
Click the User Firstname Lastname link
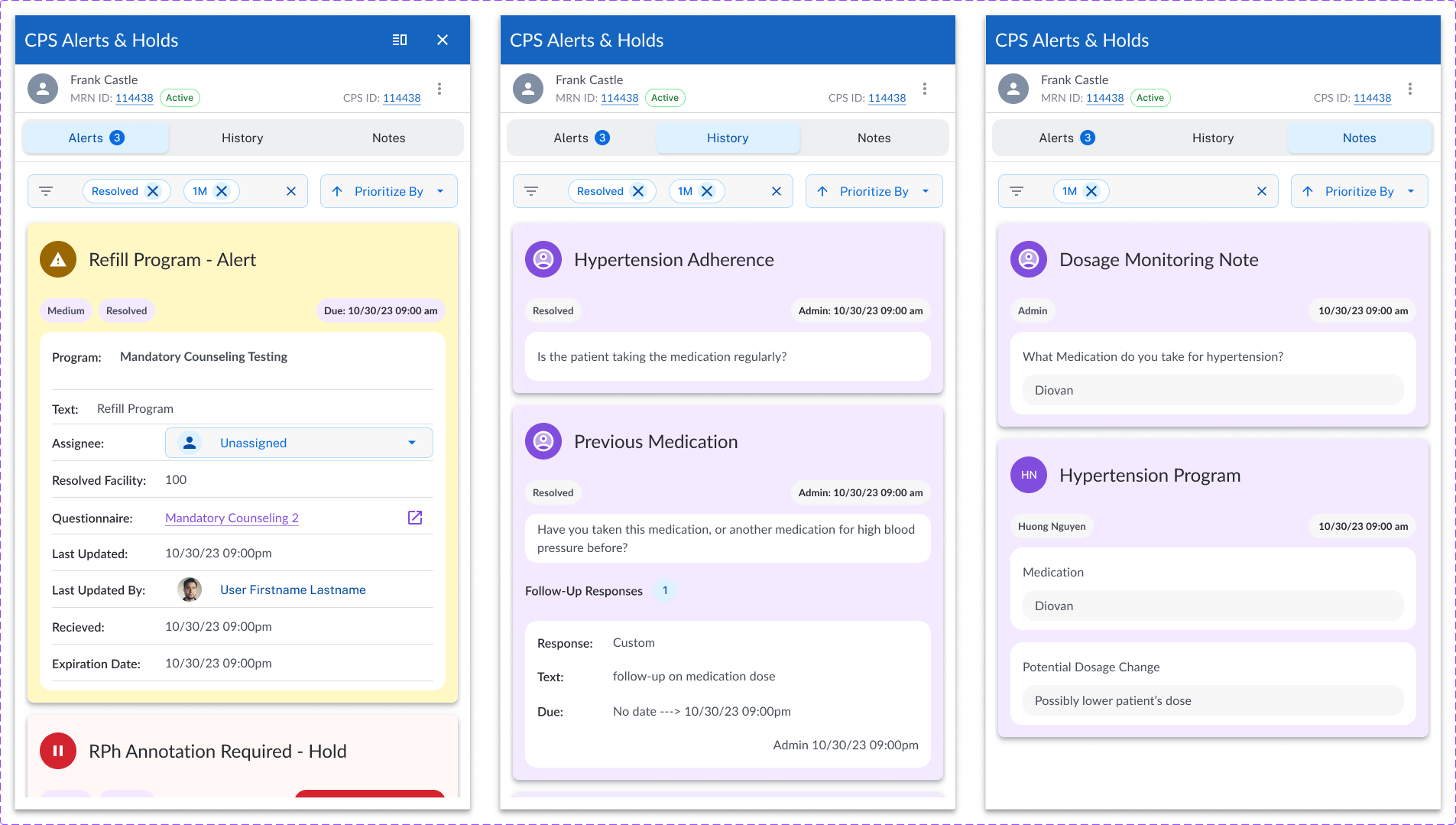[293, 590]
